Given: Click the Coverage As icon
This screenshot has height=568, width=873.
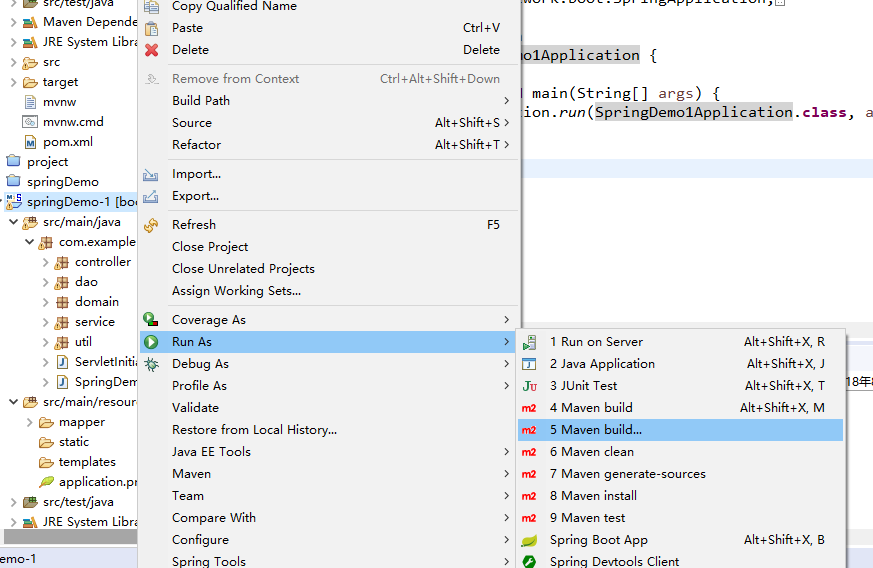Looking at the screenshot, I should click(151, 320).
